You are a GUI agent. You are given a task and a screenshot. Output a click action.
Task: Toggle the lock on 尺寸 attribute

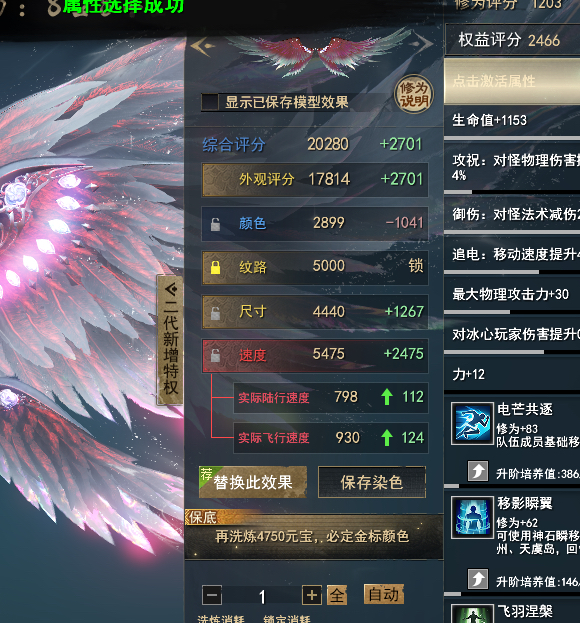click(215, 313)
